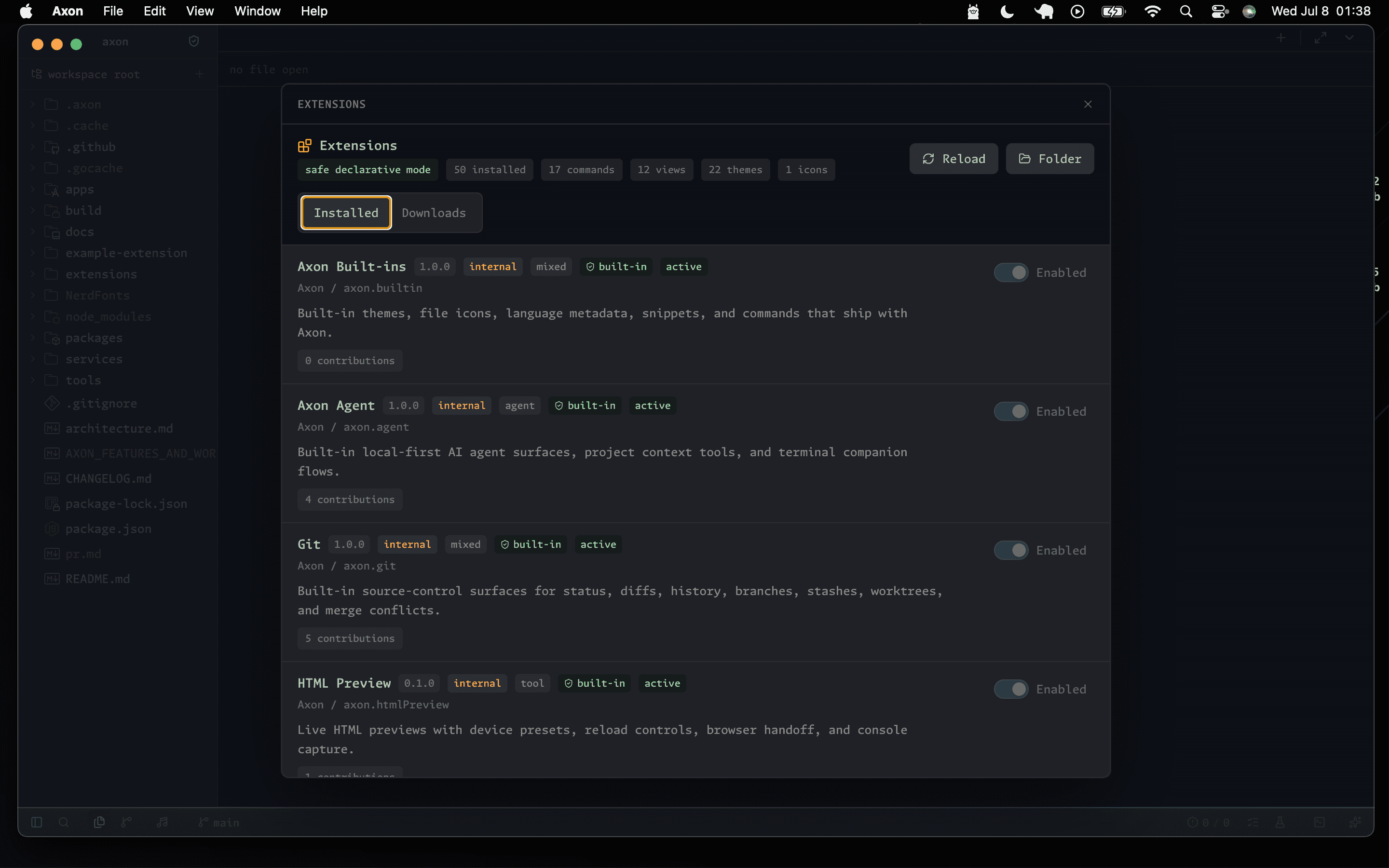Click the Do Not Disturb moon icon
This screenshot has height=868, width=1389.
tap(1007, 12)
